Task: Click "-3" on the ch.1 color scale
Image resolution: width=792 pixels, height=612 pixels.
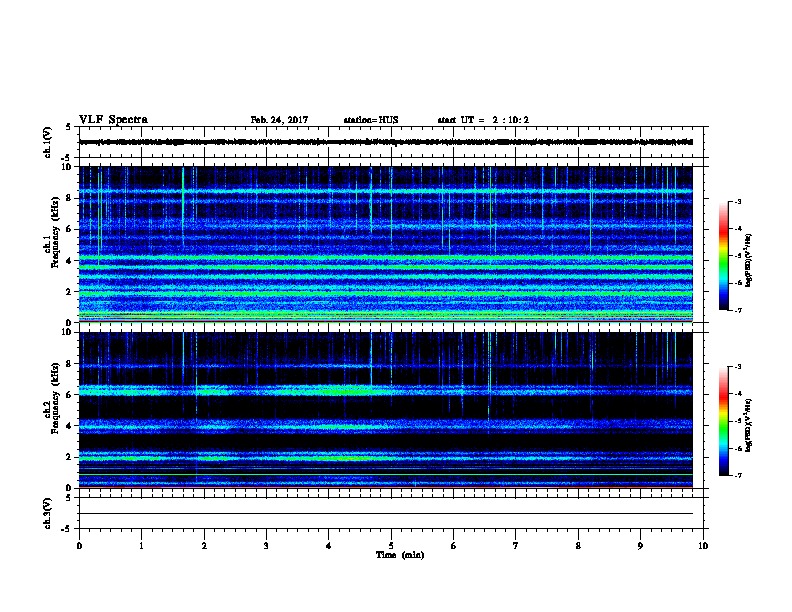Action: 737,201
